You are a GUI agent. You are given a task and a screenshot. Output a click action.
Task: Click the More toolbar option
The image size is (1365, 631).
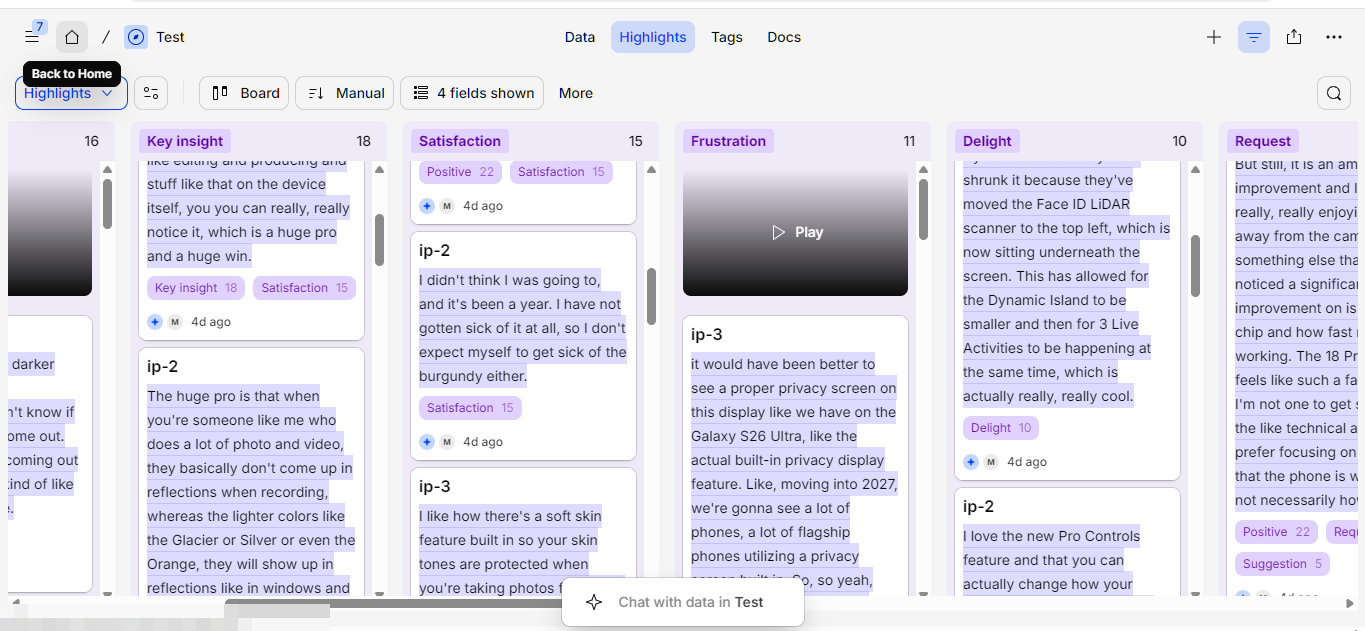[x=576, y=93]
